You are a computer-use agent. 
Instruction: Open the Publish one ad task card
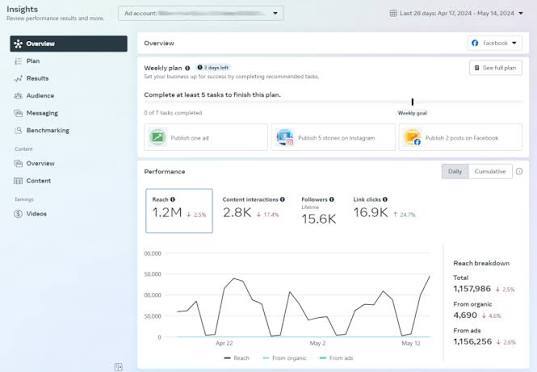205,137
